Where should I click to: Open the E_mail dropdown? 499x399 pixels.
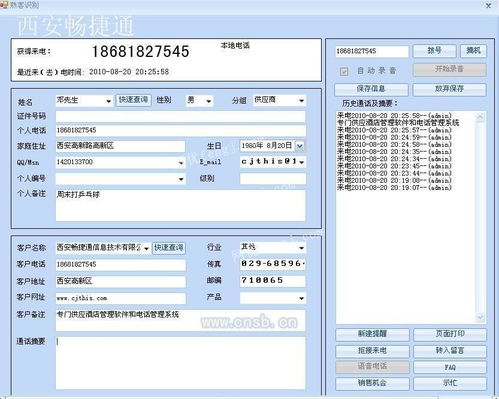(x=302, y=162)
